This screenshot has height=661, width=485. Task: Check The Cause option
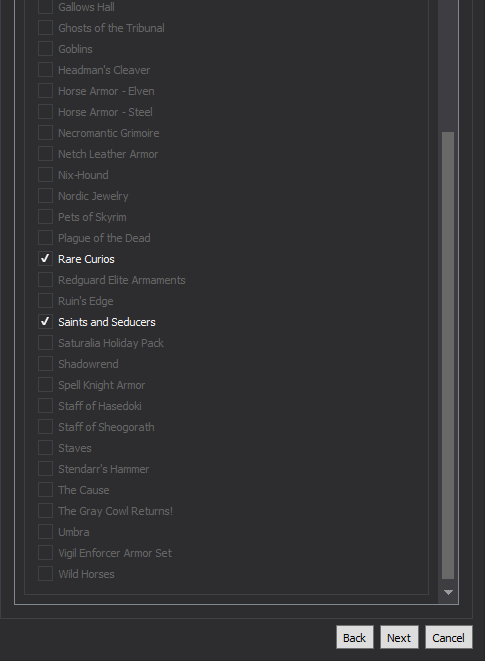coord(45,489)
